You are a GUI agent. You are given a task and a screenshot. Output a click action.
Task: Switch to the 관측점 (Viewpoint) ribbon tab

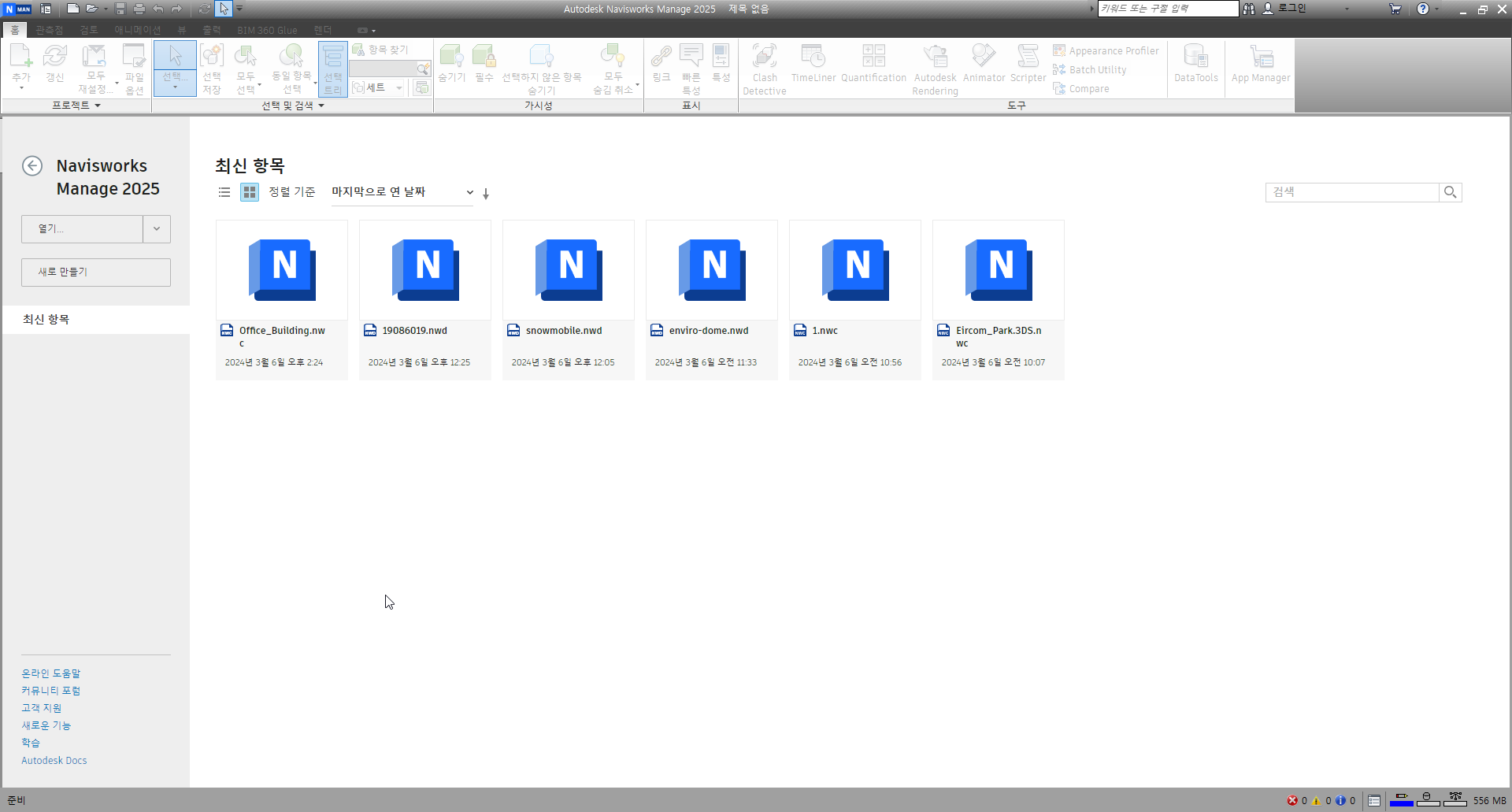point(49,30)
